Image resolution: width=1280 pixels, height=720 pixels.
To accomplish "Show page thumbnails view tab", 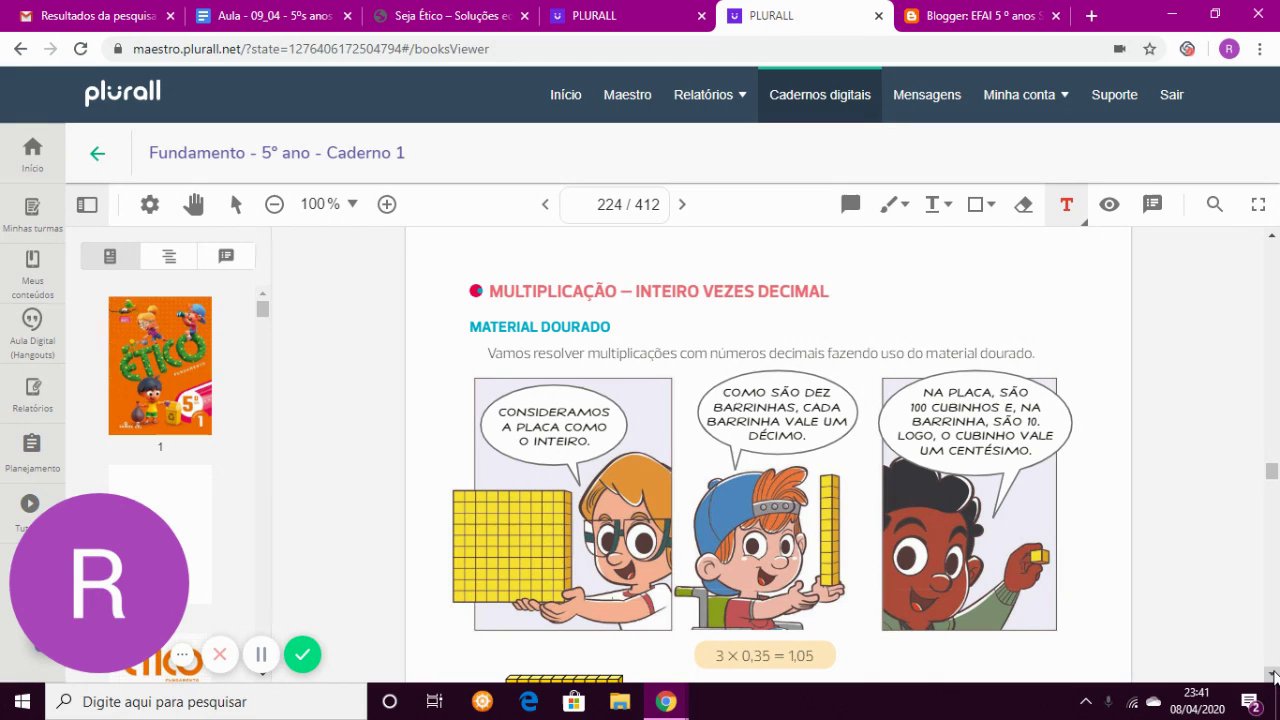I will (110, 256).
